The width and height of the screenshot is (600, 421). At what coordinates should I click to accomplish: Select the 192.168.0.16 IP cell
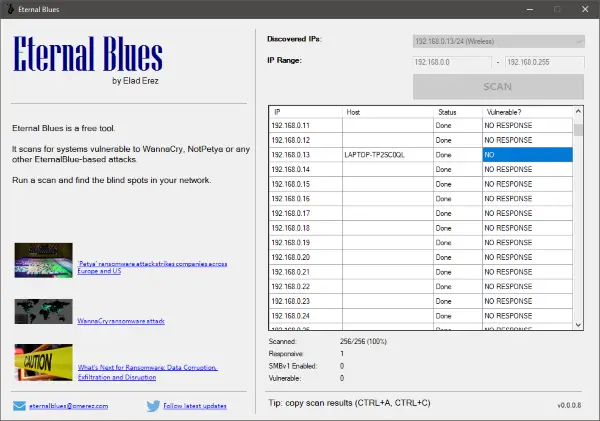(x=306, y=199)
